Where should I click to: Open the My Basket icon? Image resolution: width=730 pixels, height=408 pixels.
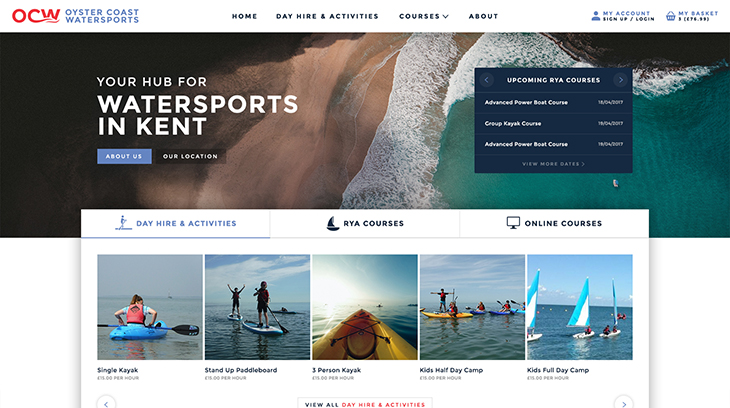click(x=670, y=16)
